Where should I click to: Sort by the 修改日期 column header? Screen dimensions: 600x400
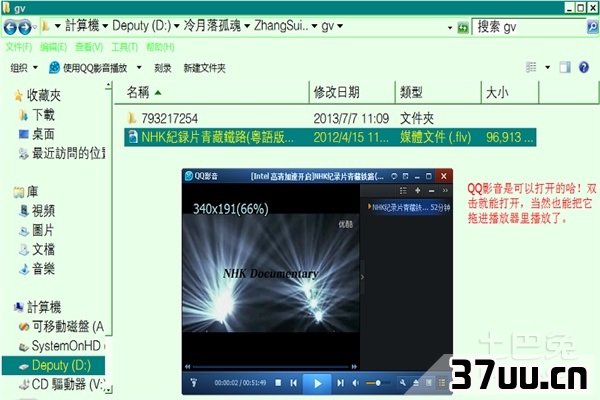point(352,92)
